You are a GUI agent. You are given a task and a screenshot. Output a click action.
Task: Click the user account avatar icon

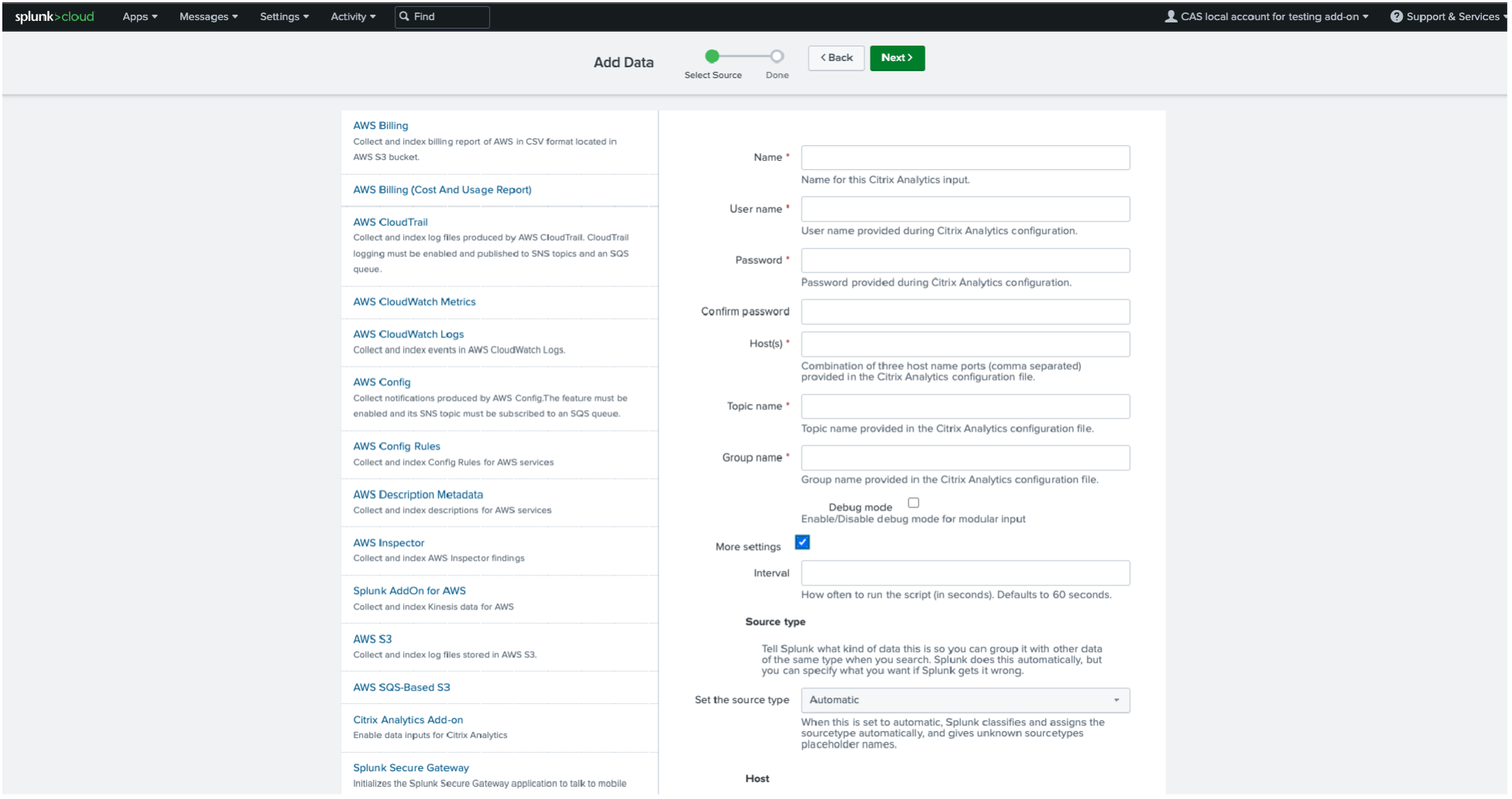(1171, 16)
